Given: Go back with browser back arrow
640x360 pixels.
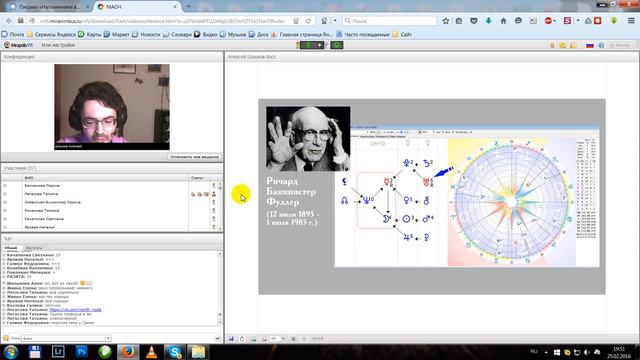Looking at the screenshot, I should (x=9, y=20).
